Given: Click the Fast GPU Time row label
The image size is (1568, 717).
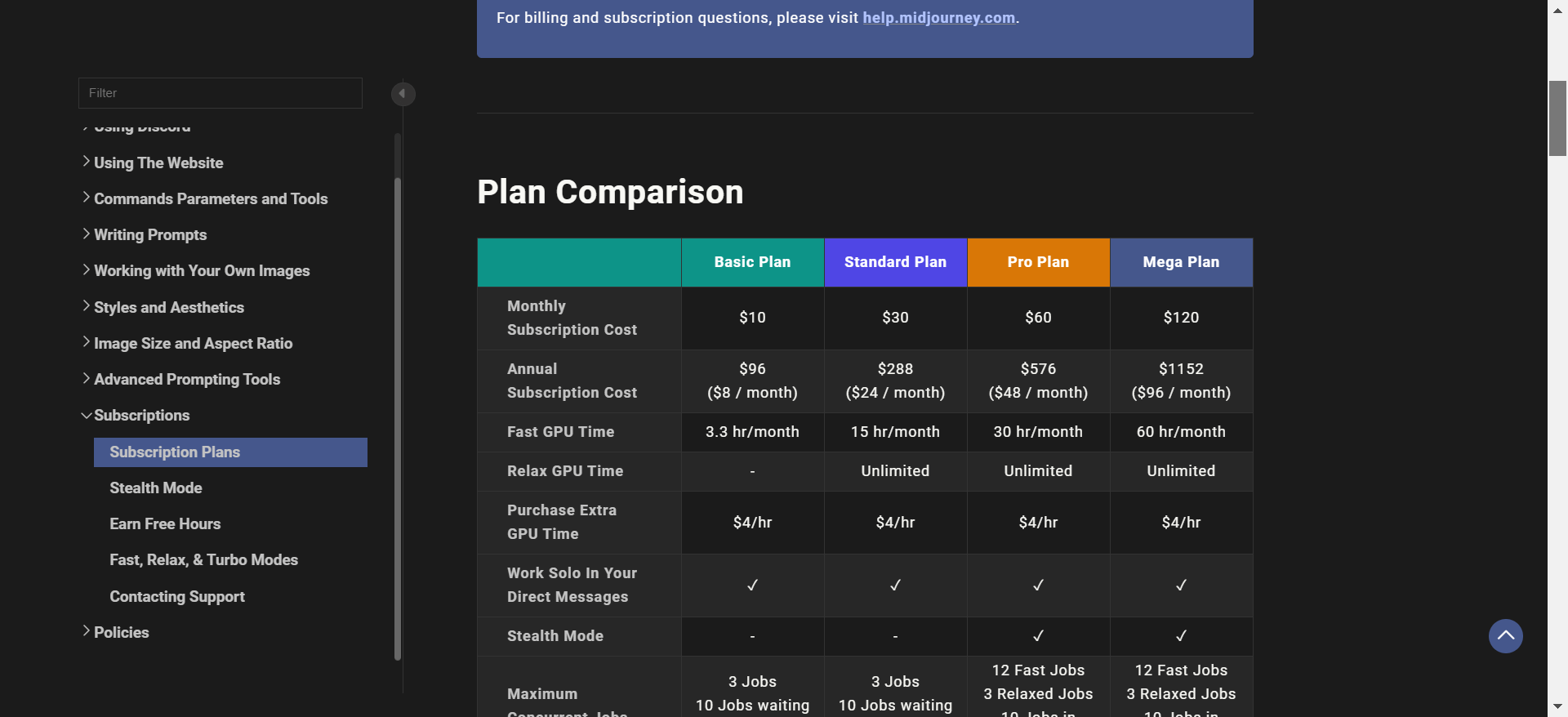Looking at the screenshot, I should click(560, 432).
